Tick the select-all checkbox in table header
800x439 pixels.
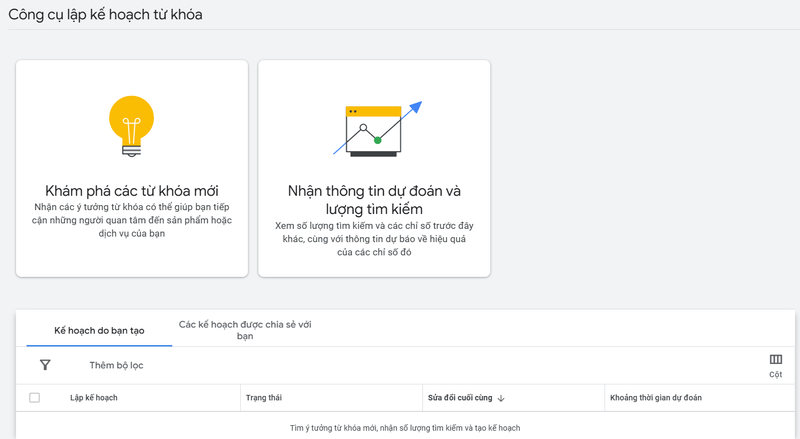point(35,398)
